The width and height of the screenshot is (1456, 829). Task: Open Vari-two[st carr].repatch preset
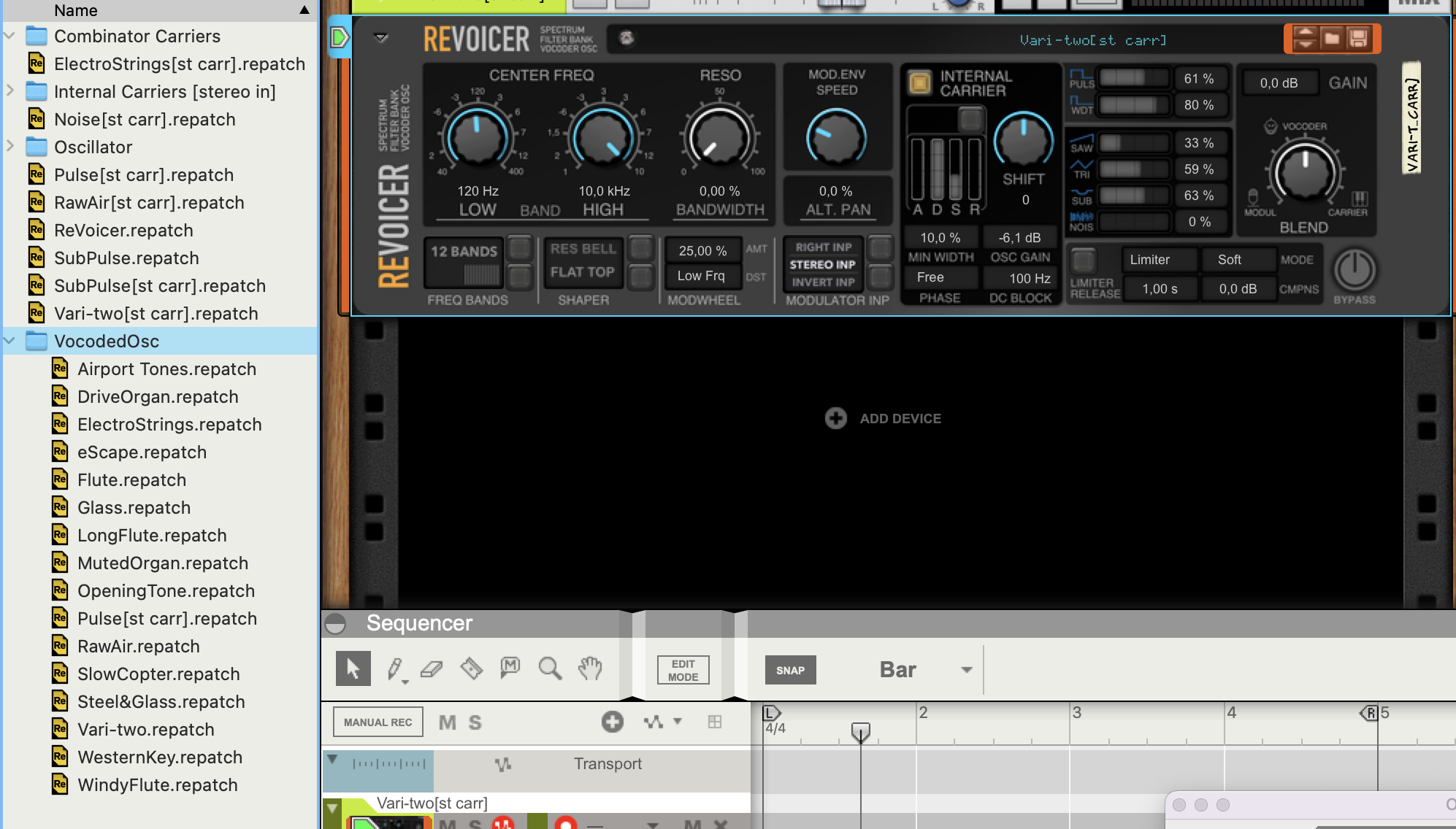point(157,313)
